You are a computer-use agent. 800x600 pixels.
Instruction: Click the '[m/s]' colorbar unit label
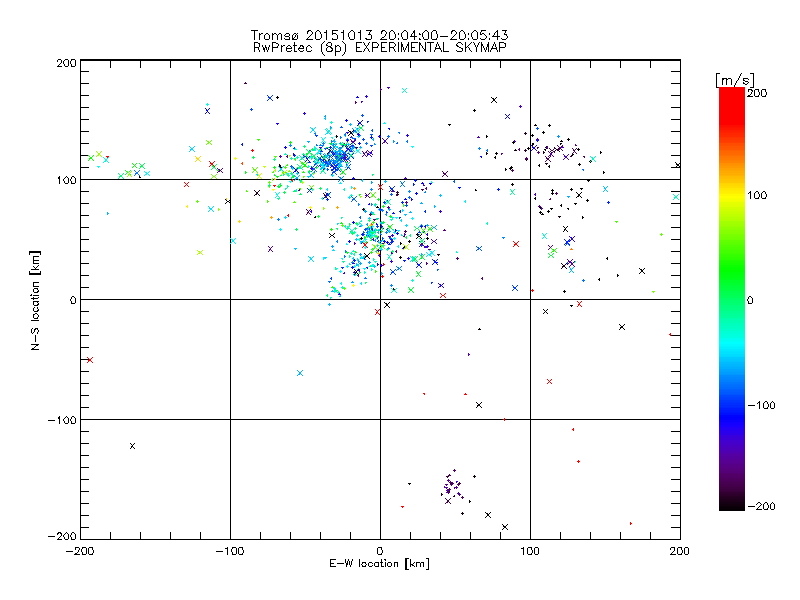point(735,80)
